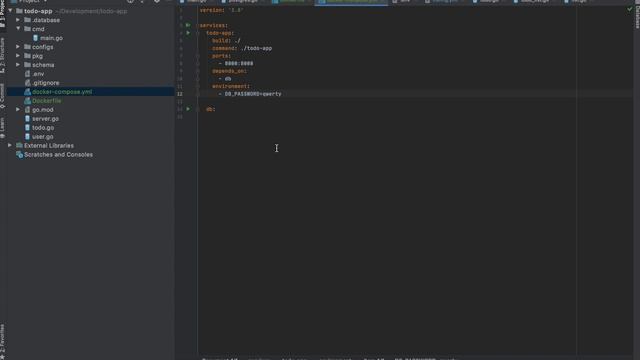Select the schema folder name
Image resolution: width=640 pixels, height=360 pixels.
(x=43, y=65)
